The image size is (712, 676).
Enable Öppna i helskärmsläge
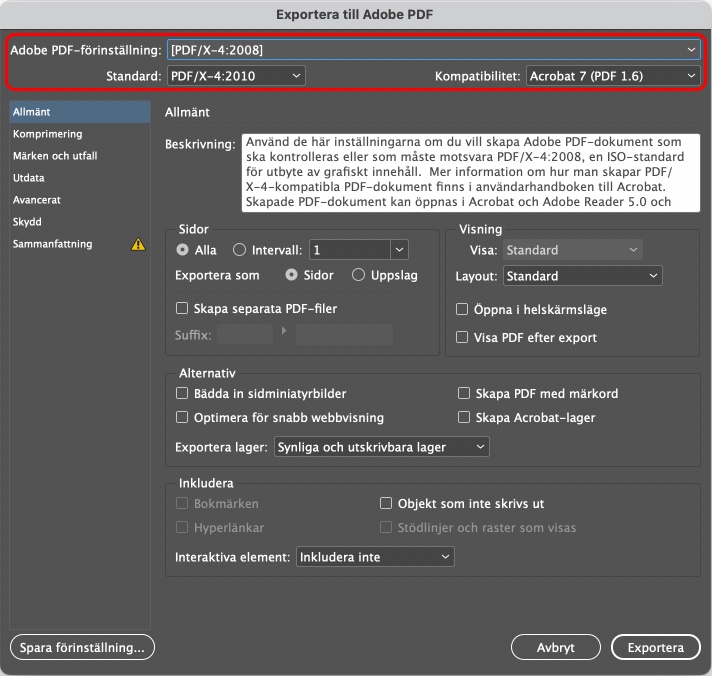(462, 310)
